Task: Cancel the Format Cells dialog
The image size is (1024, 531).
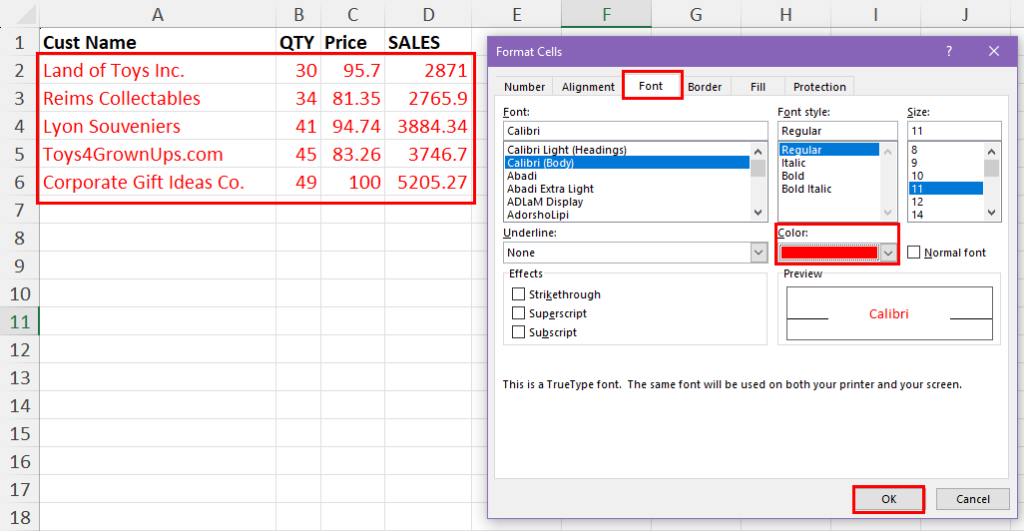Action: [x=972, y=499]
